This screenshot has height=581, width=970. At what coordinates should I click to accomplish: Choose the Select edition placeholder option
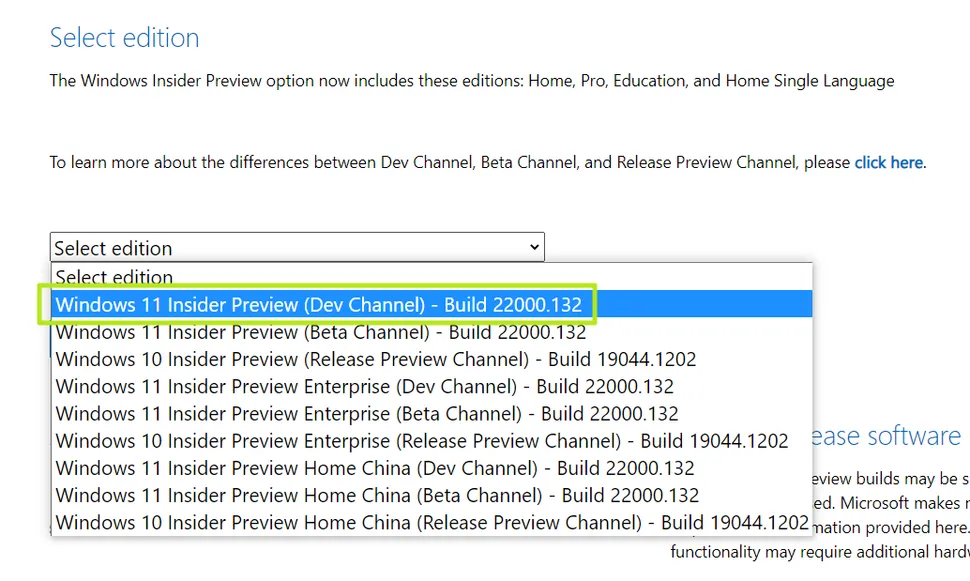[431, 277]
